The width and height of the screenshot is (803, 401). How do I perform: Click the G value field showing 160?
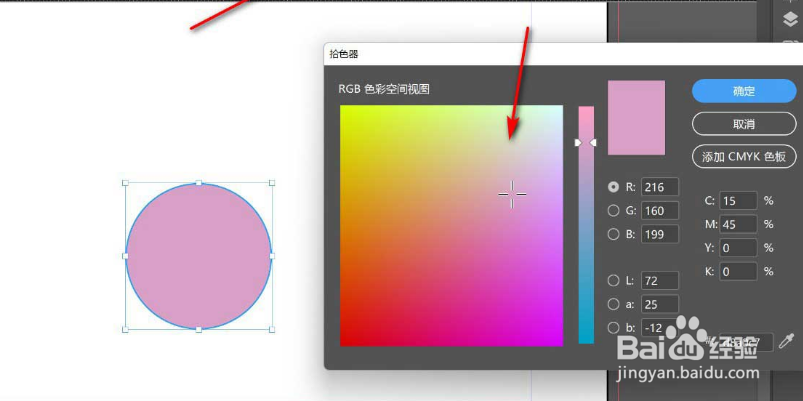click(x=660, y=210)
